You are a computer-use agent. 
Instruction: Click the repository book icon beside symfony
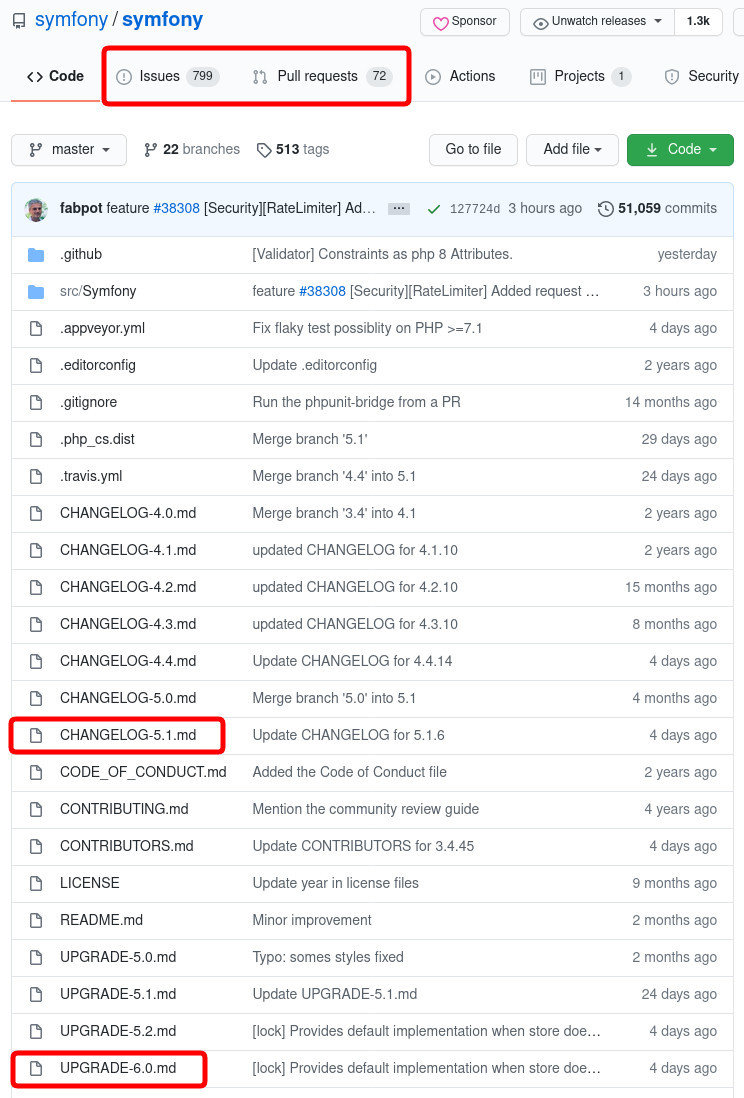pos(19,21)
